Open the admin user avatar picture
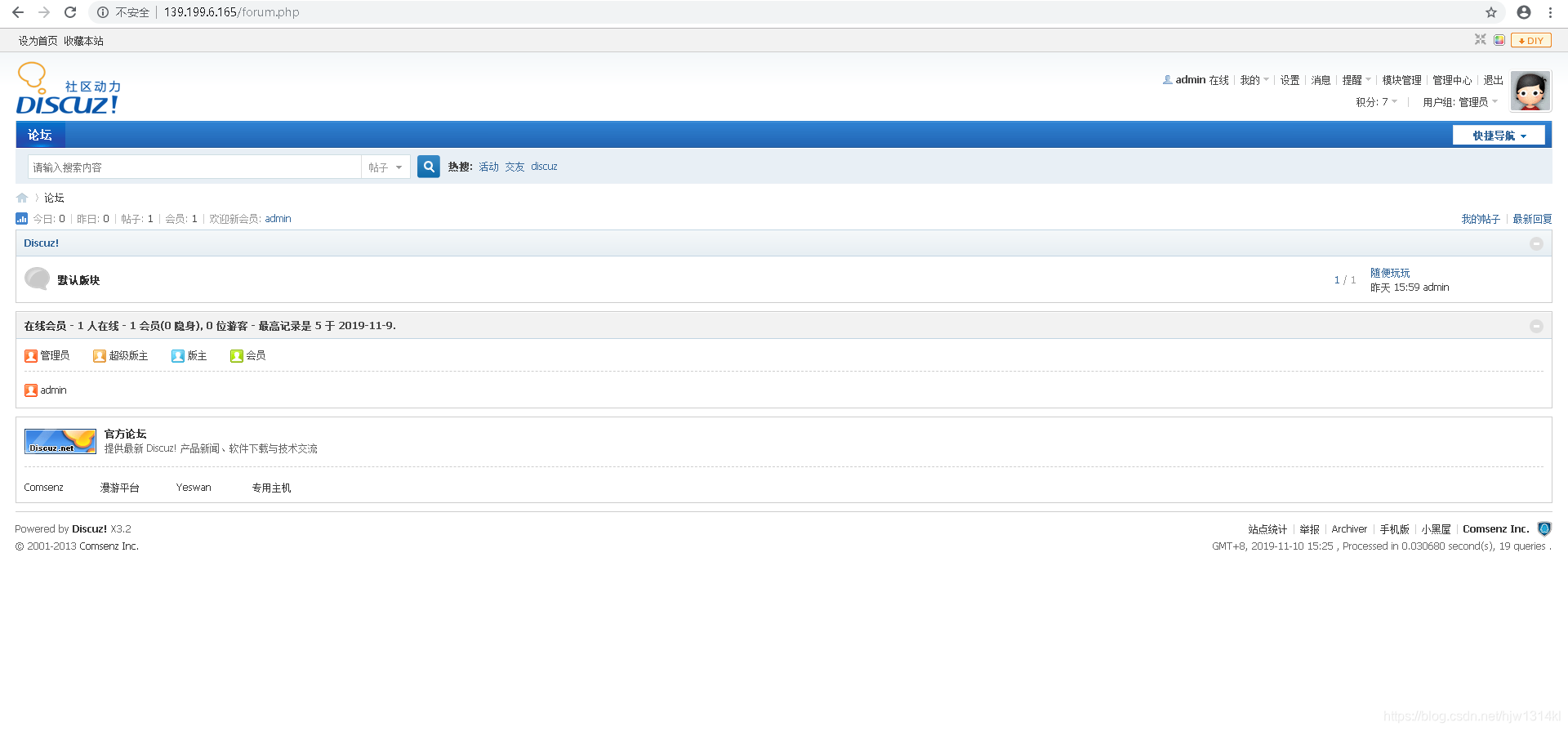 [x=1530, y=91]
